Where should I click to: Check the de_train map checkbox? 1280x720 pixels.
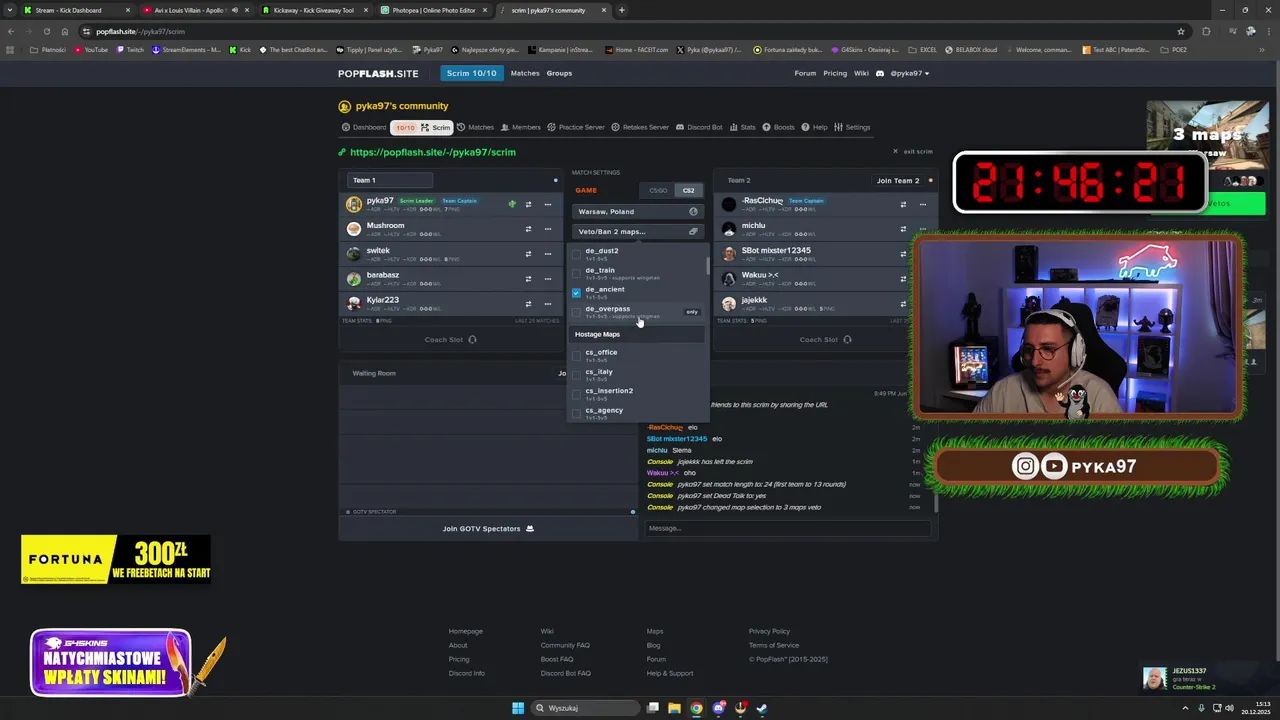576,273
